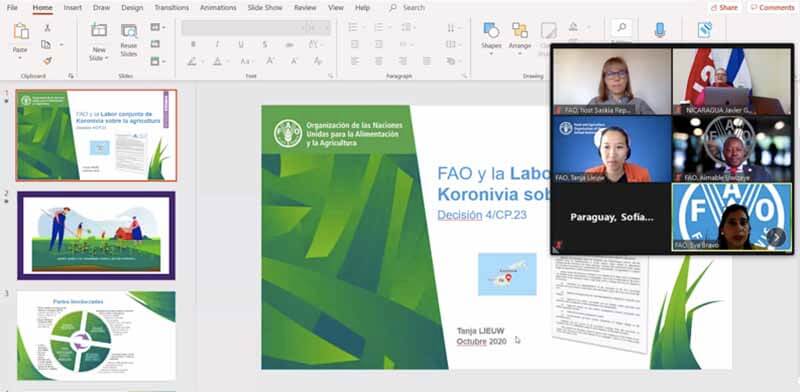The image size is (800, 392).
Task: Switch to the Slide Show tab
Action: pos(265,8)
